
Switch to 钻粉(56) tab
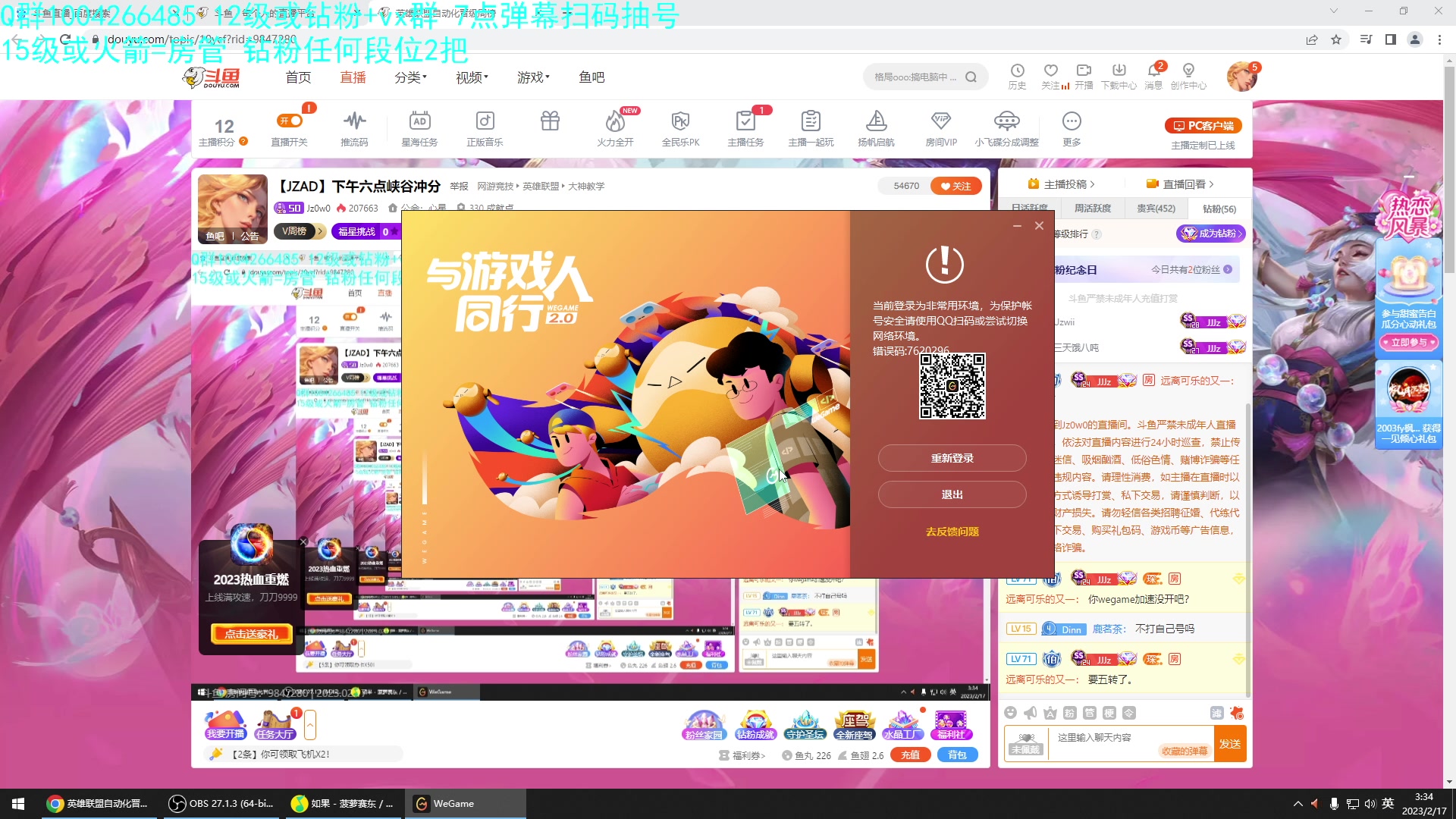coord(1219,209)
